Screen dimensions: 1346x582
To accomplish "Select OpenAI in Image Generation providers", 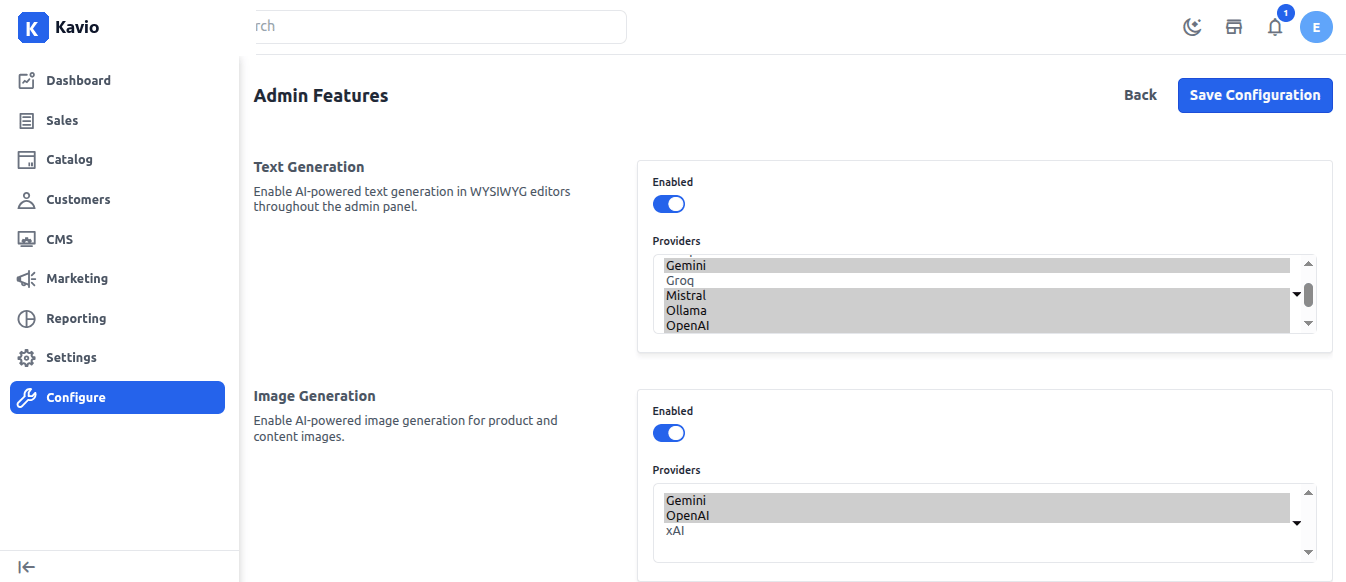I will pos(977,516).
